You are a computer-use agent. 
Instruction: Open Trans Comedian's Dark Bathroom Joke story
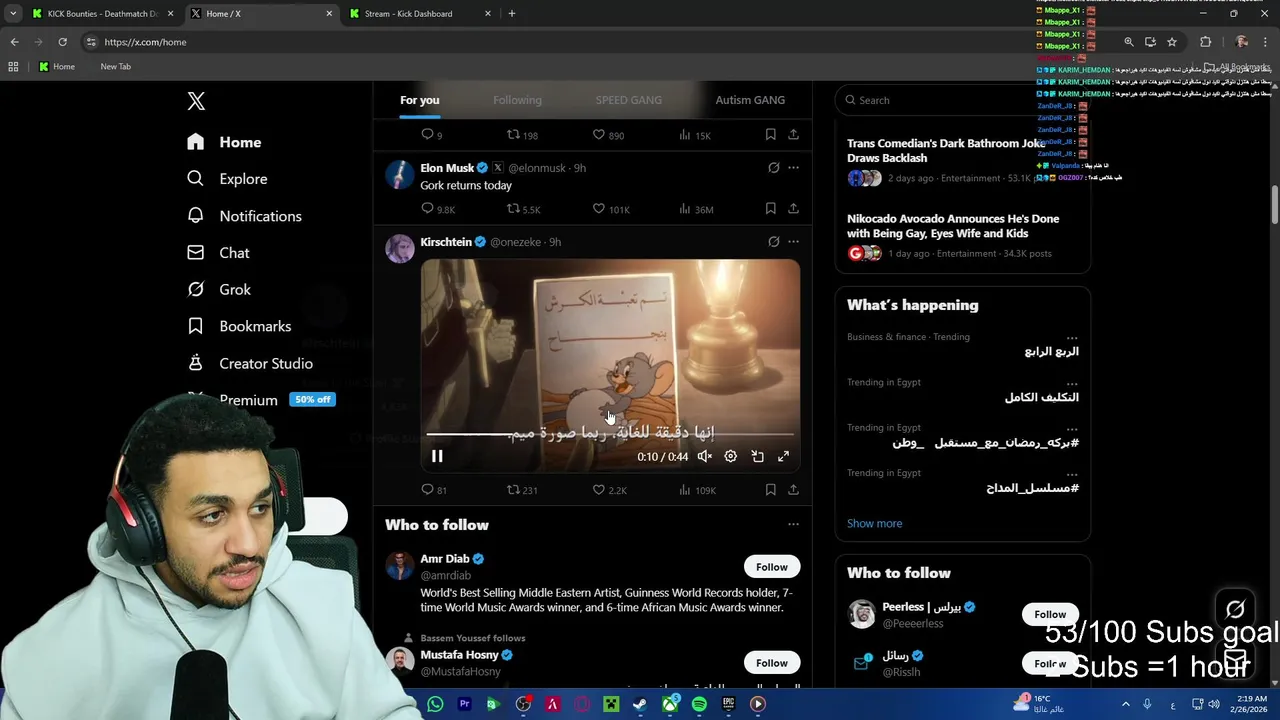pos(962,162)
